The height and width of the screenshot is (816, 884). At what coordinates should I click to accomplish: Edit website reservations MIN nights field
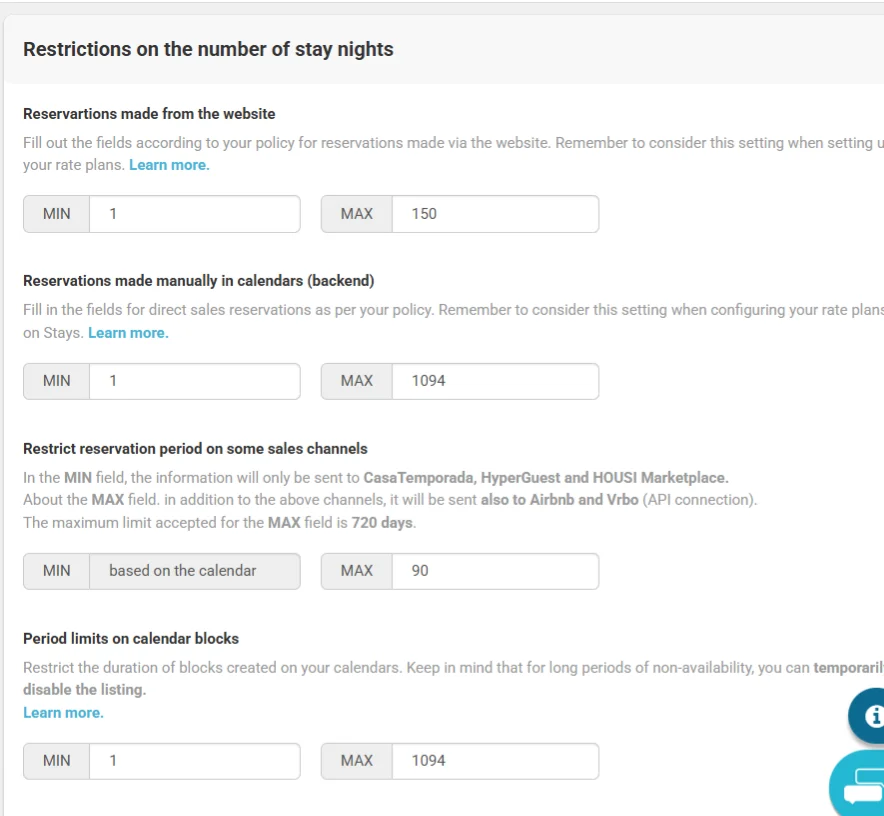tap(195, 214)
